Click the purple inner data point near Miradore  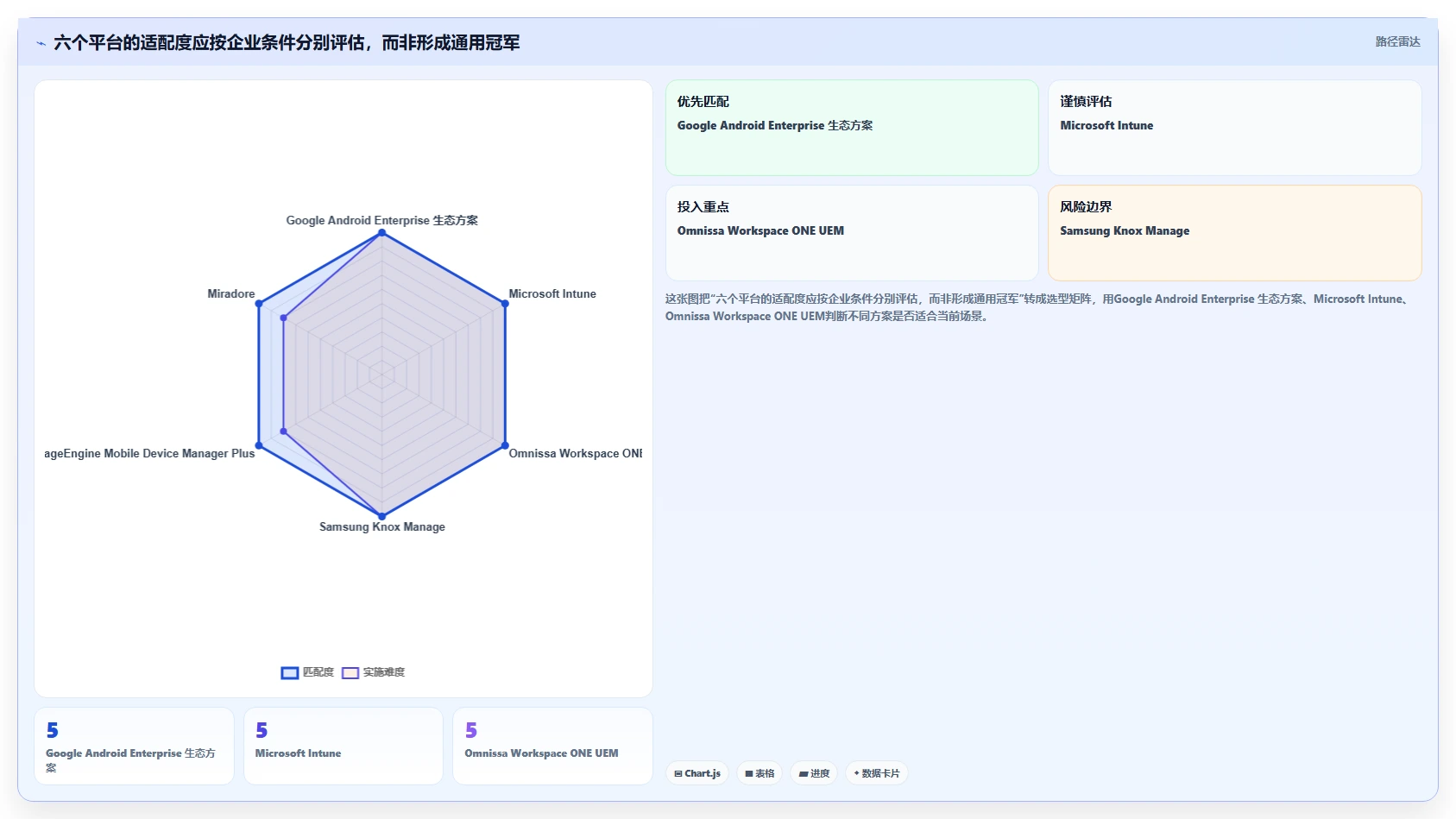(x=283, y=318)
